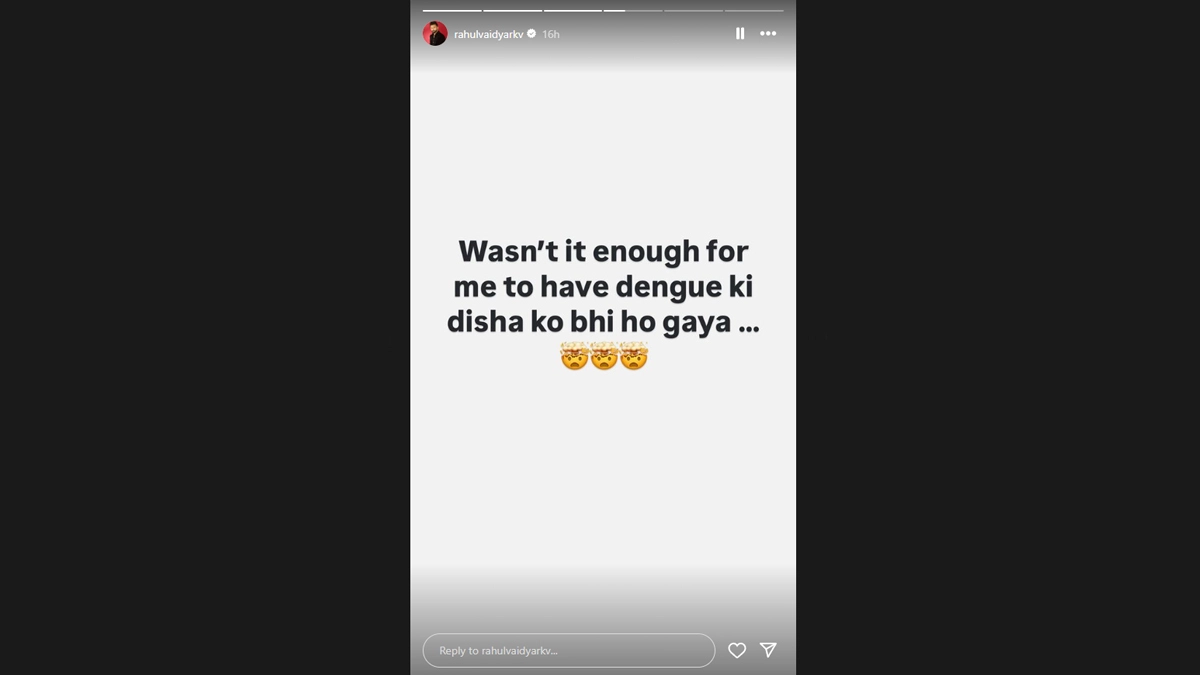Click the dark backdrop left of the story
The image size is (1200, 675).
click(x=205, y=337)
